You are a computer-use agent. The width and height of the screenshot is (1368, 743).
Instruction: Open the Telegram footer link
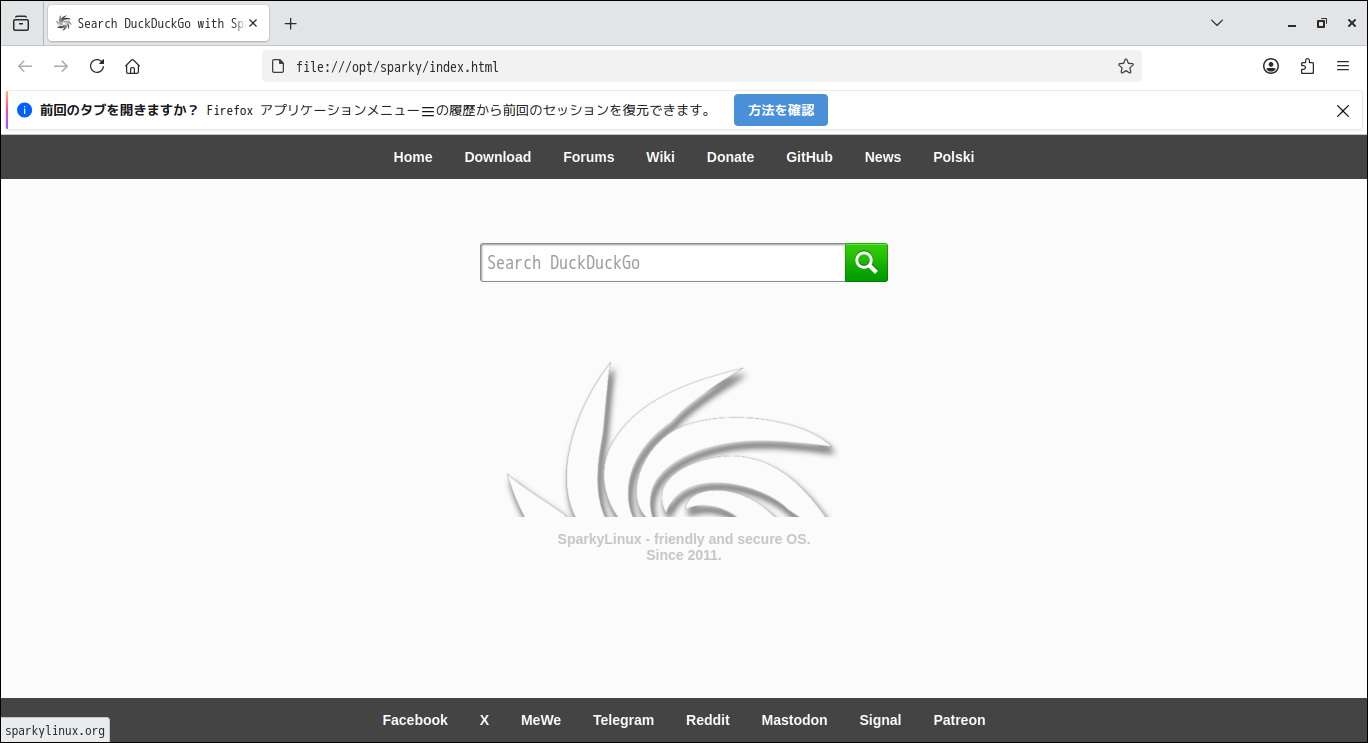click(x=623, y=720)
